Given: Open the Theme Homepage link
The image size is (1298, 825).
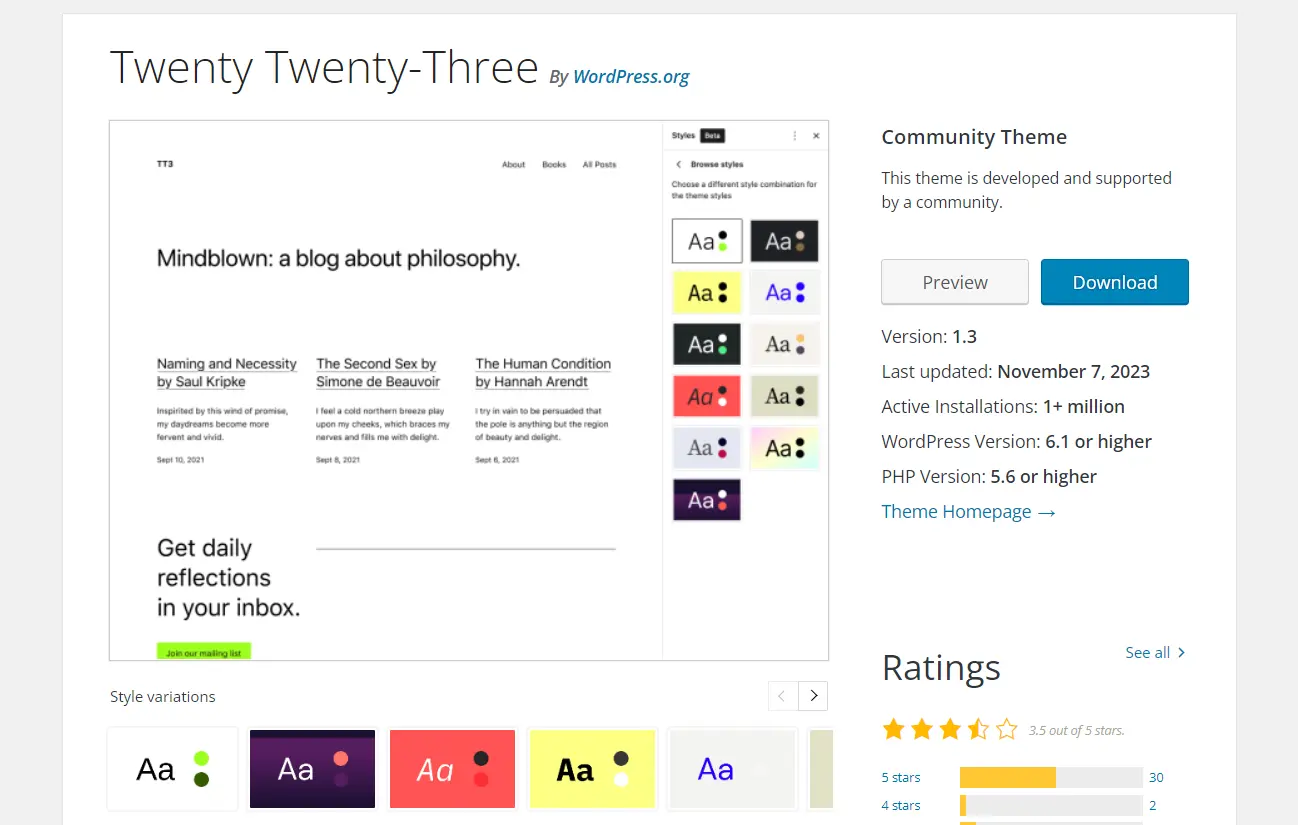Looking at the screenshot, I should [x=956, y=511].
